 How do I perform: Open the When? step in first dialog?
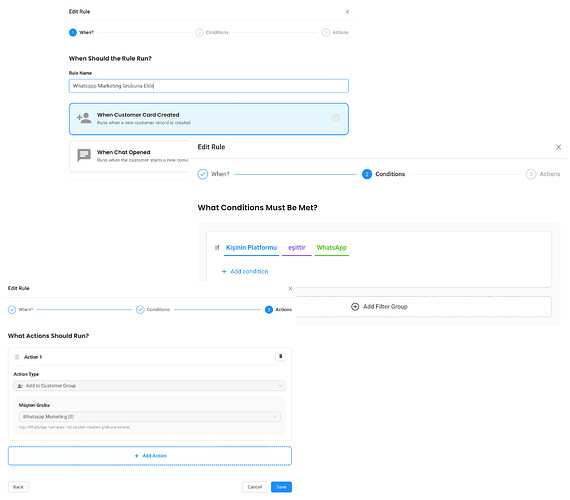pos(81,32)
